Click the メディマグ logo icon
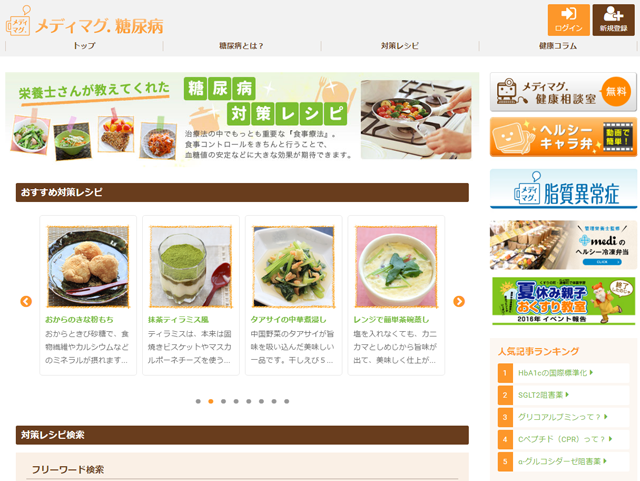640x481 pixels. tap(18, 21)
